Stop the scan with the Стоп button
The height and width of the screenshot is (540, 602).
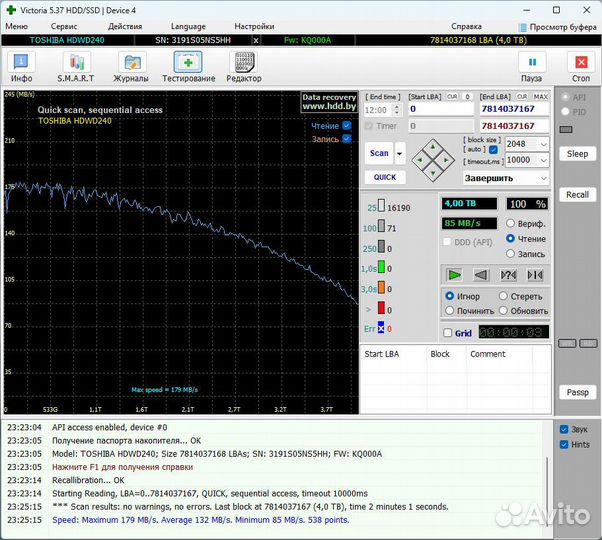[x=580, y=66]
